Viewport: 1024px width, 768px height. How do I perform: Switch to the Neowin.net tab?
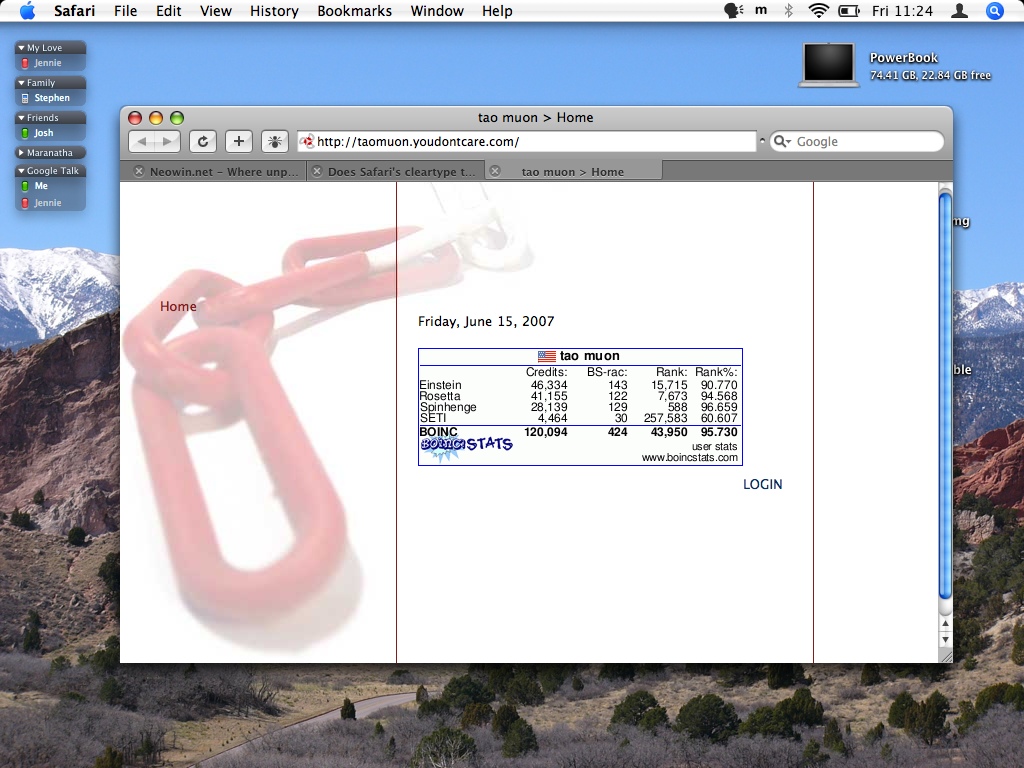[214, 171]
